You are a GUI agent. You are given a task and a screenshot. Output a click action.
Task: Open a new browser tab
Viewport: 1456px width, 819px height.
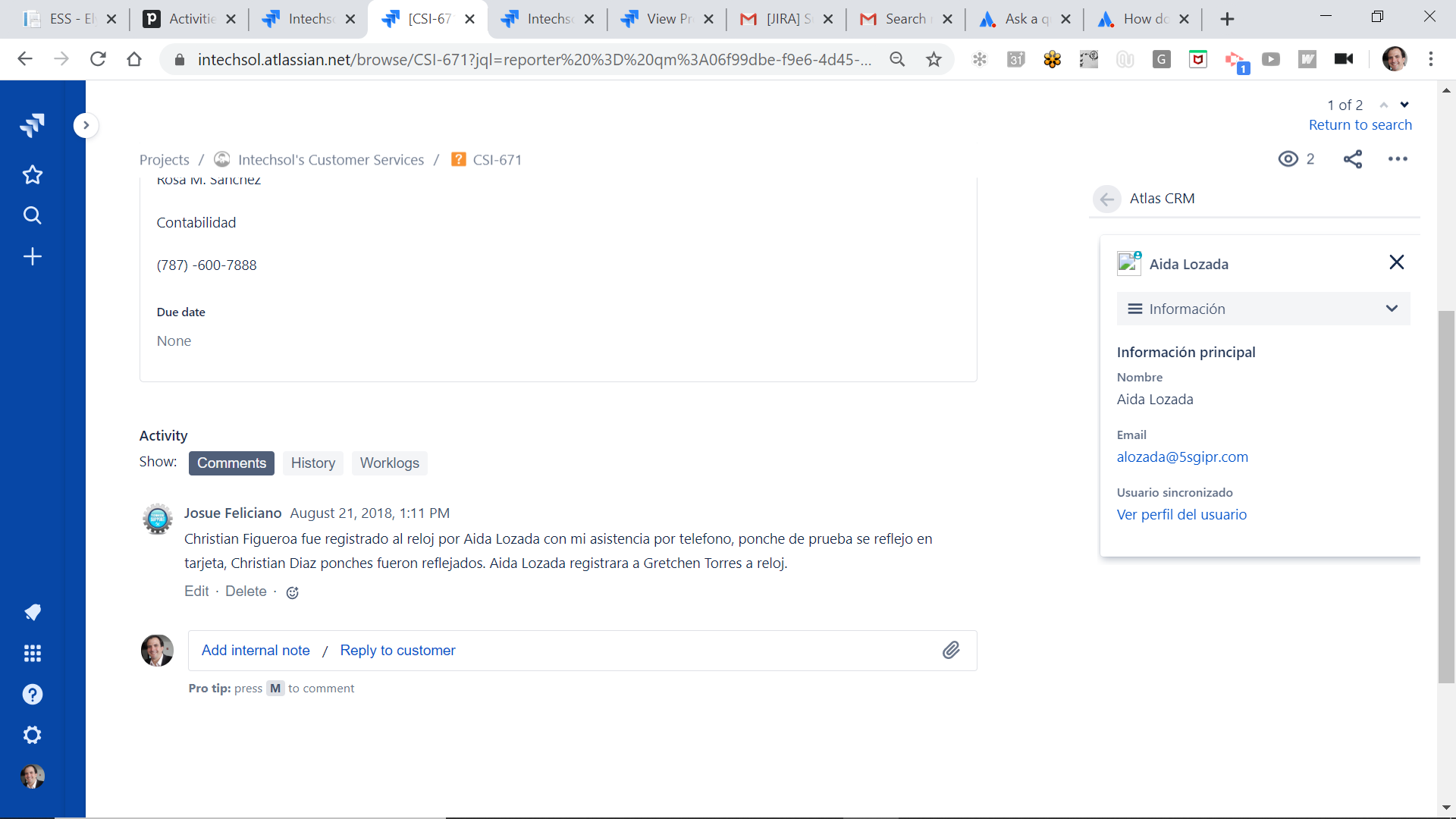[1227, 19]
